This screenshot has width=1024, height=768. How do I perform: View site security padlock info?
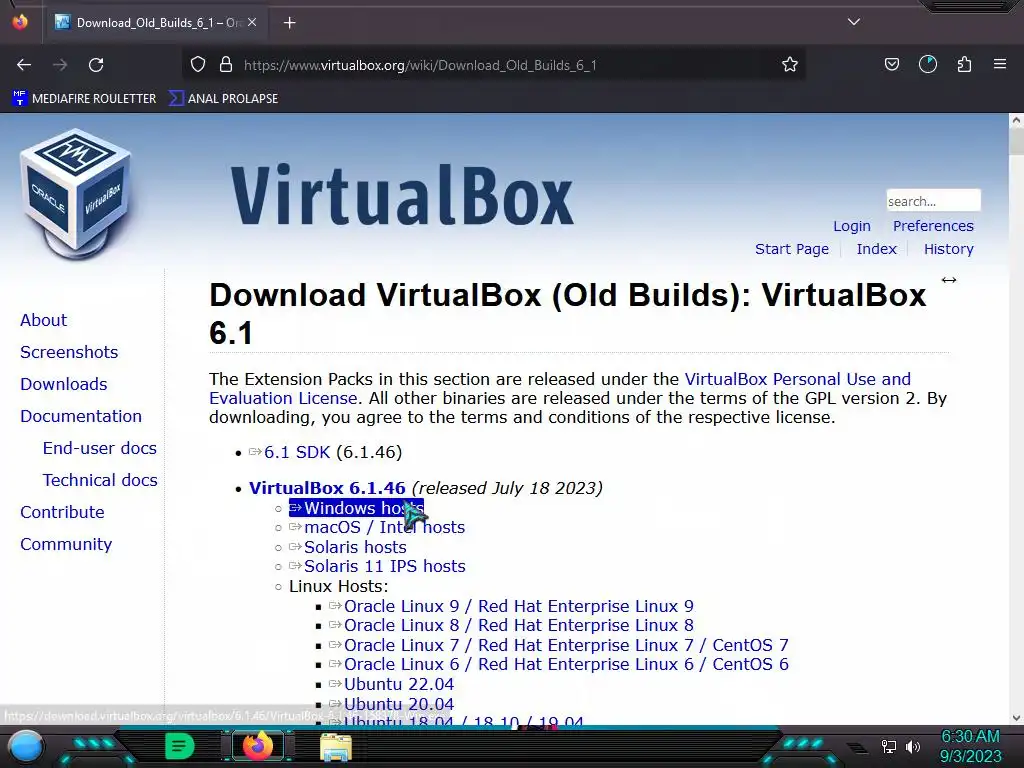(x=226, y=65)
